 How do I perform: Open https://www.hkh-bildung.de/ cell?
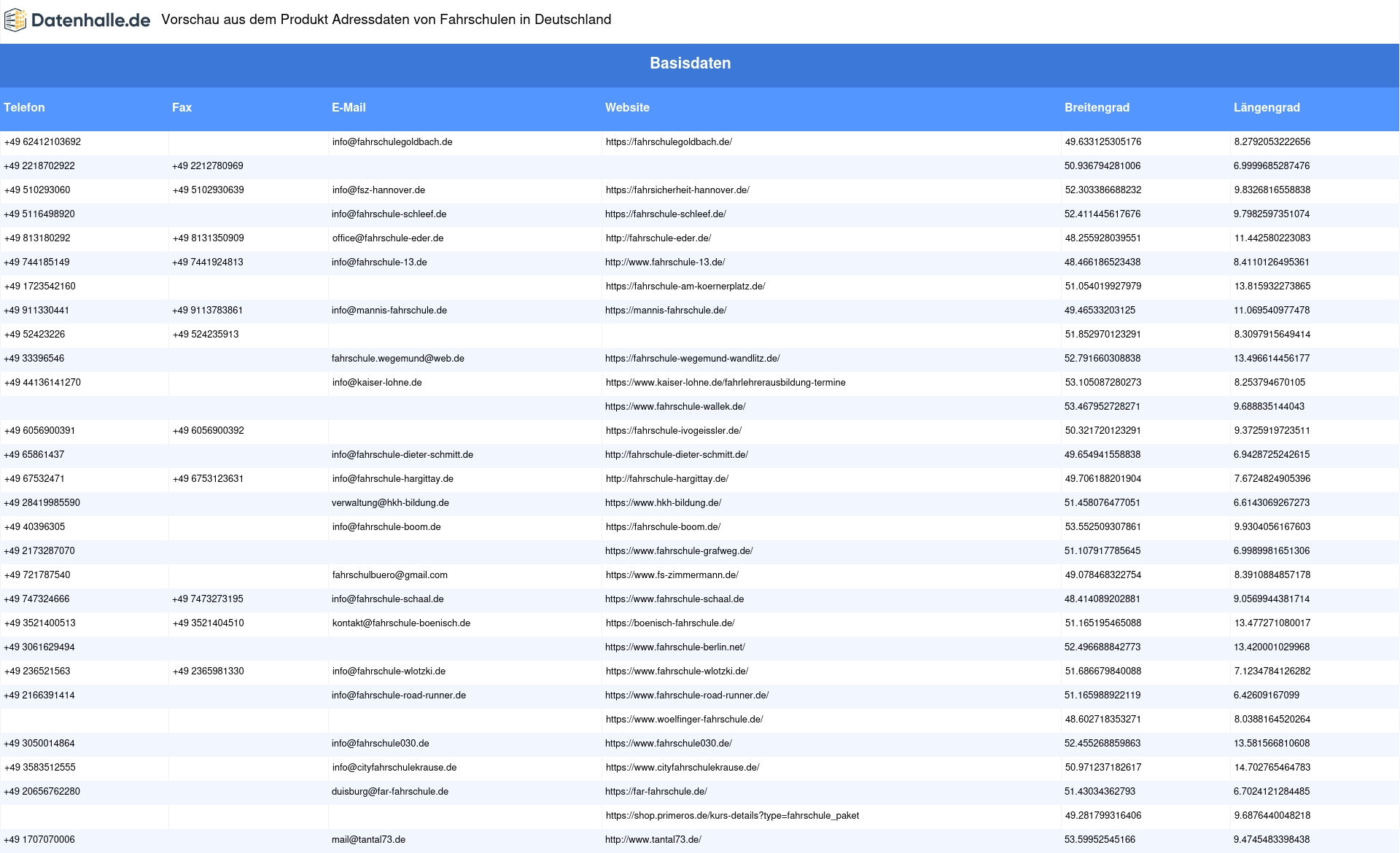[x=664, y=503]
